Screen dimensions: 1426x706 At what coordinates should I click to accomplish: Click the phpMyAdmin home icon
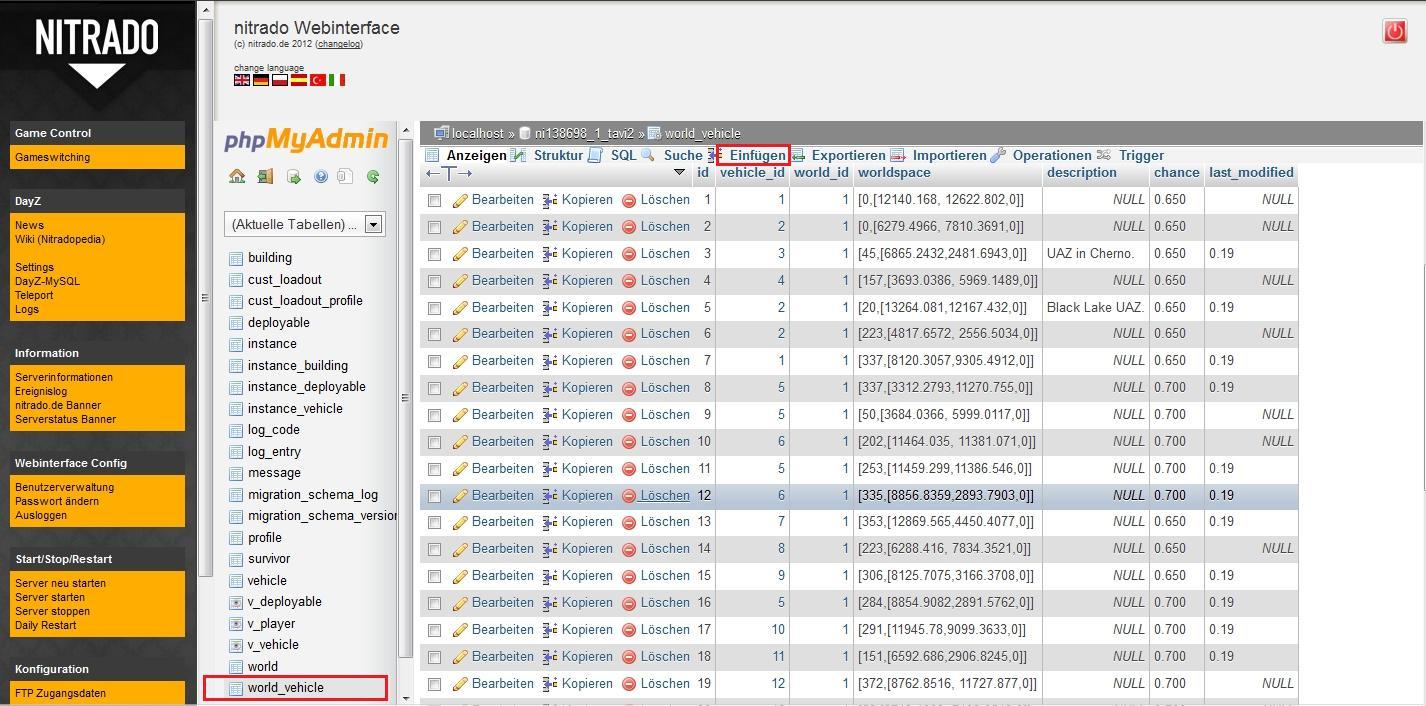[237, 176]
